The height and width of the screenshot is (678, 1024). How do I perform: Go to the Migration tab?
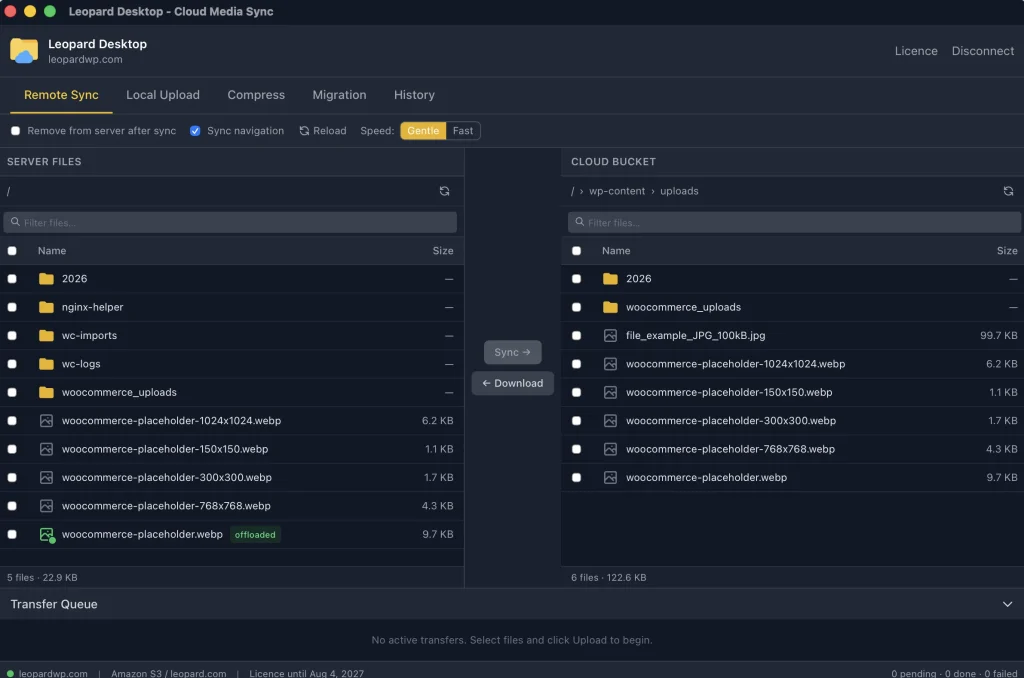tap(339, 95)
